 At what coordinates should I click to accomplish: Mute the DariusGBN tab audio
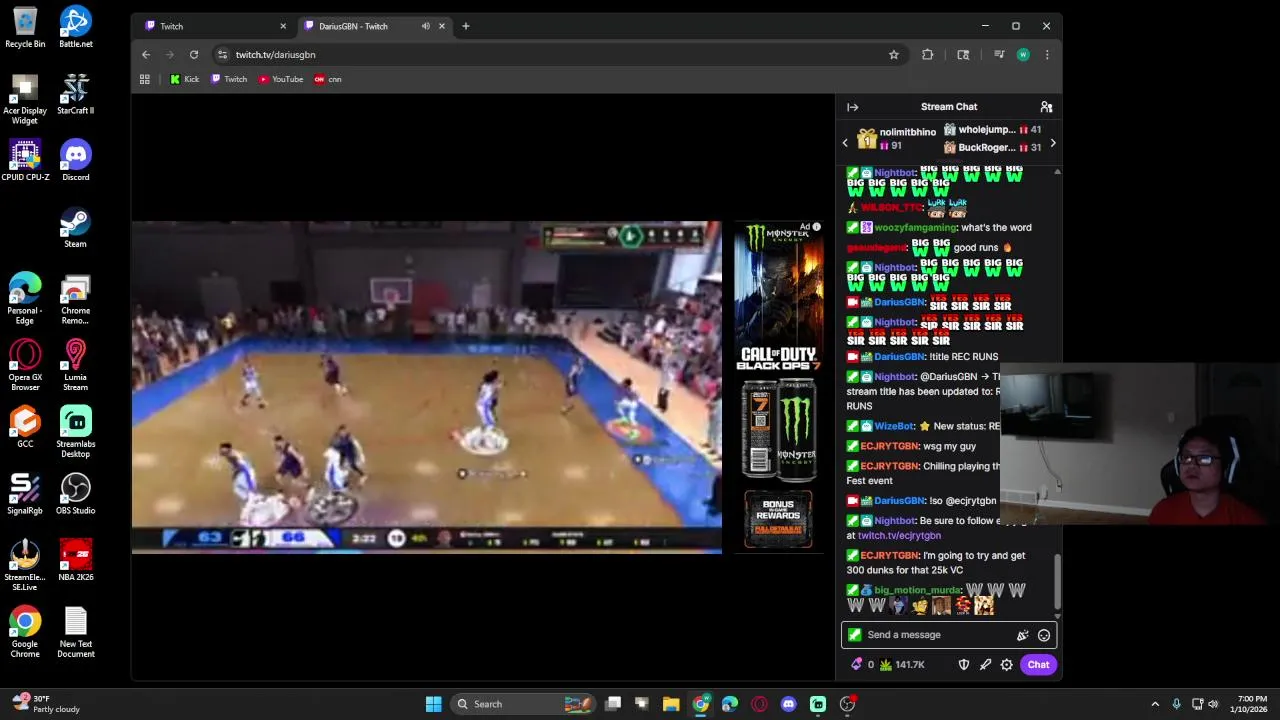[426, 26]
